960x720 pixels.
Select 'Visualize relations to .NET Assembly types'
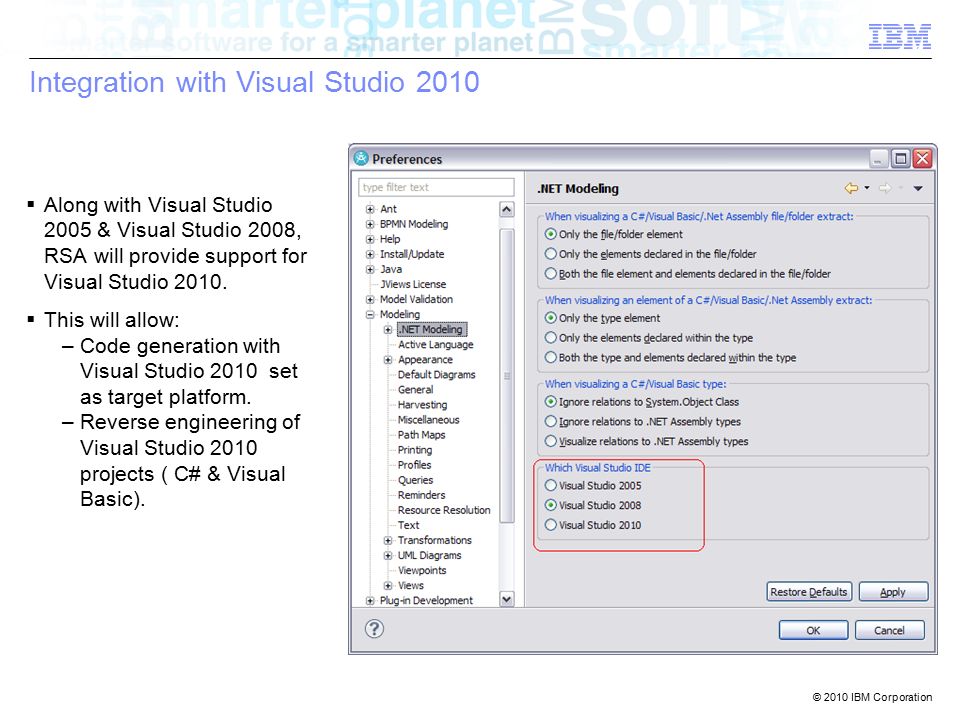647,441
